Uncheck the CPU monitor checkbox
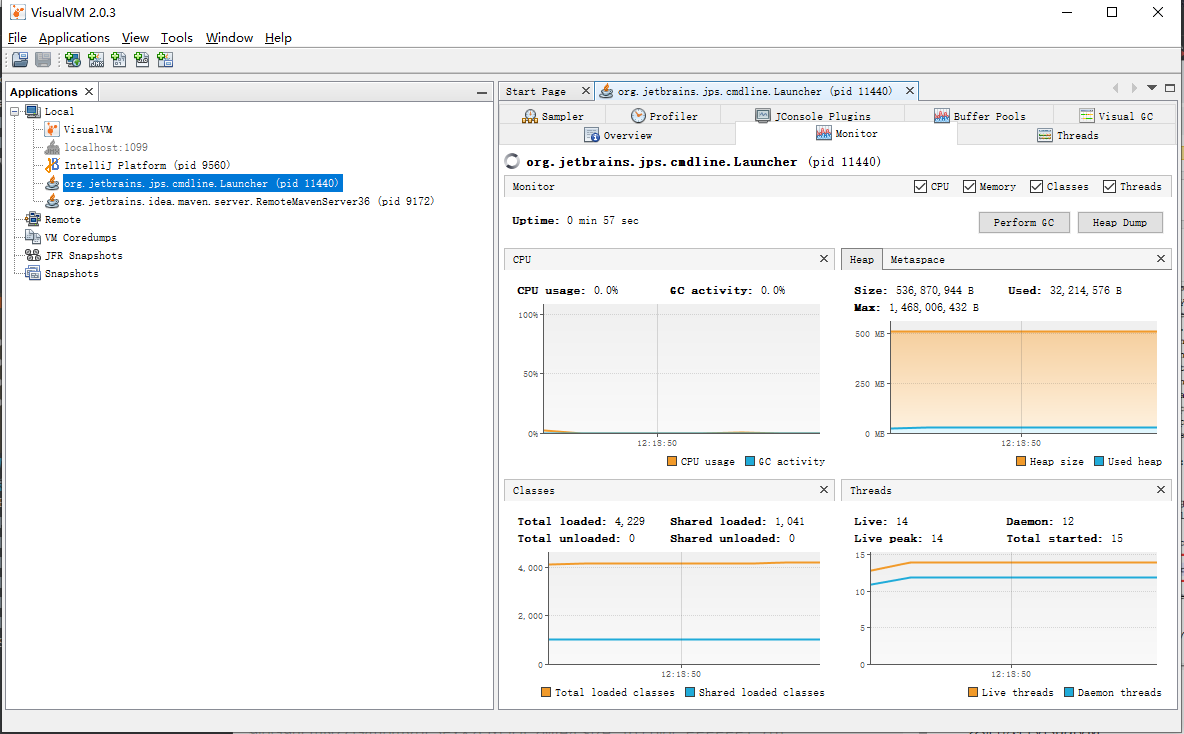This screenshot has height=734, width=1184. [x=920, y=187]
